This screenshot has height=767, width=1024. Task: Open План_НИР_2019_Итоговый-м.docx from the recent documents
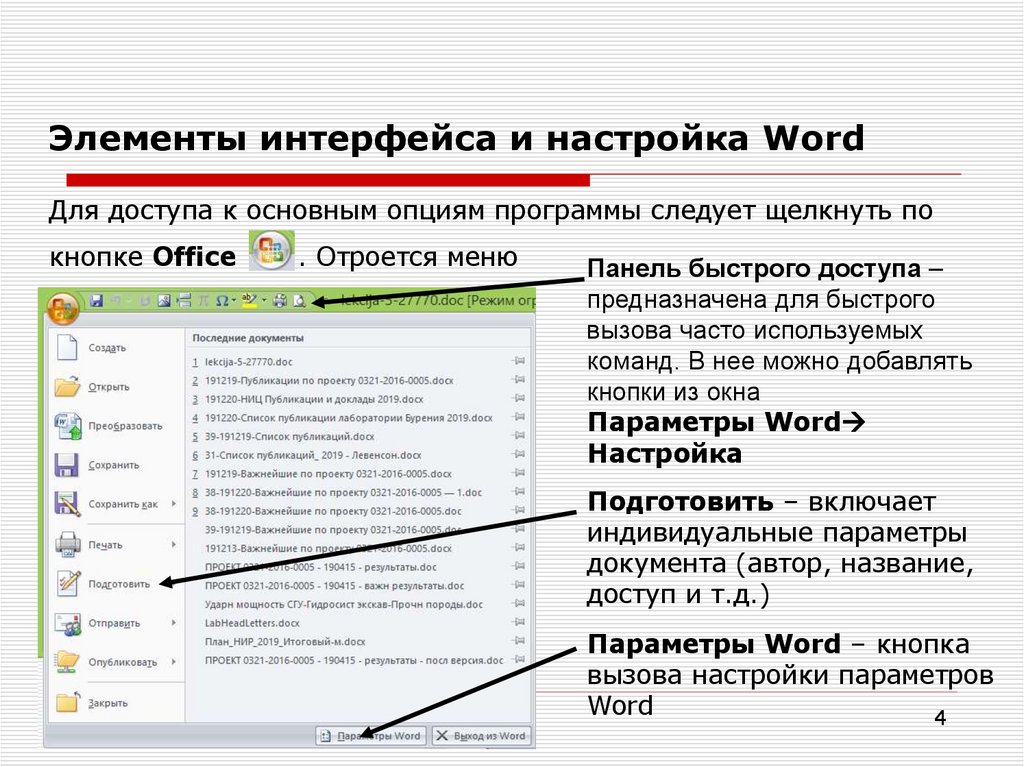(285, 642)
